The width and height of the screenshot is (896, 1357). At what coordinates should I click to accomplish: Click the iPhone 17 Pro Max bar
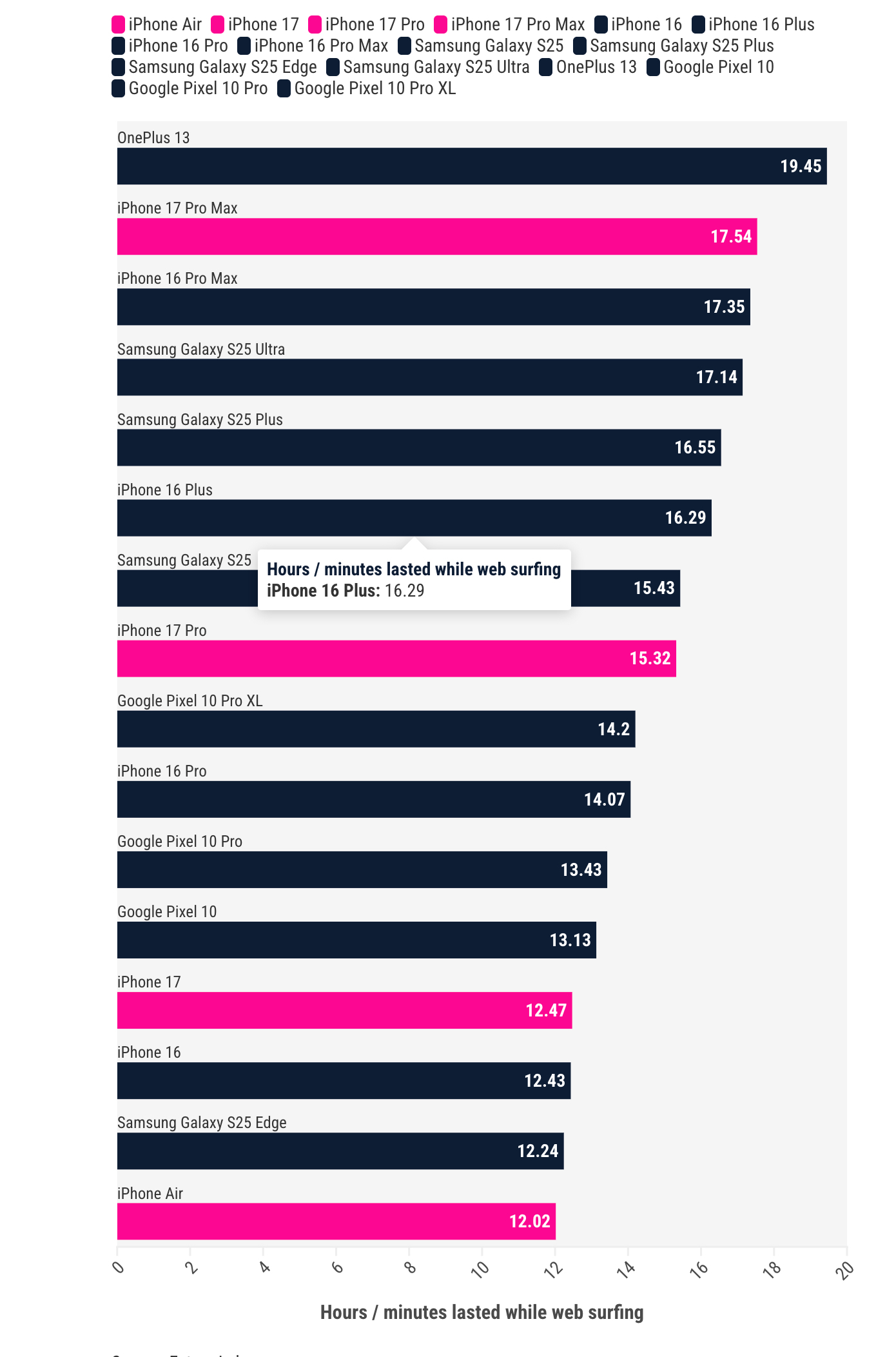point(436,237)
